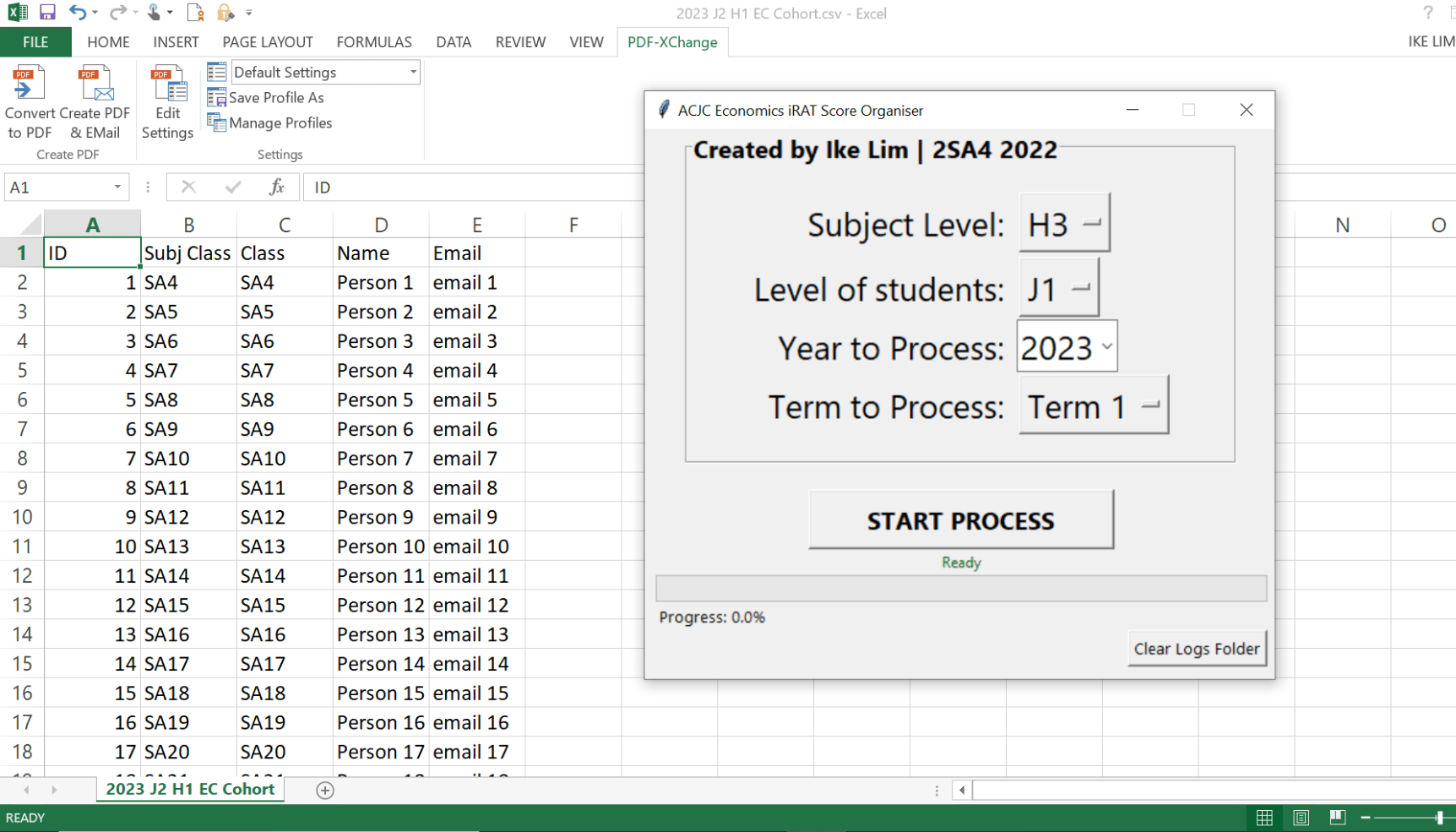1456x832 pixels.
Task: Select row 10 header
Action: [x=22, y=517]
